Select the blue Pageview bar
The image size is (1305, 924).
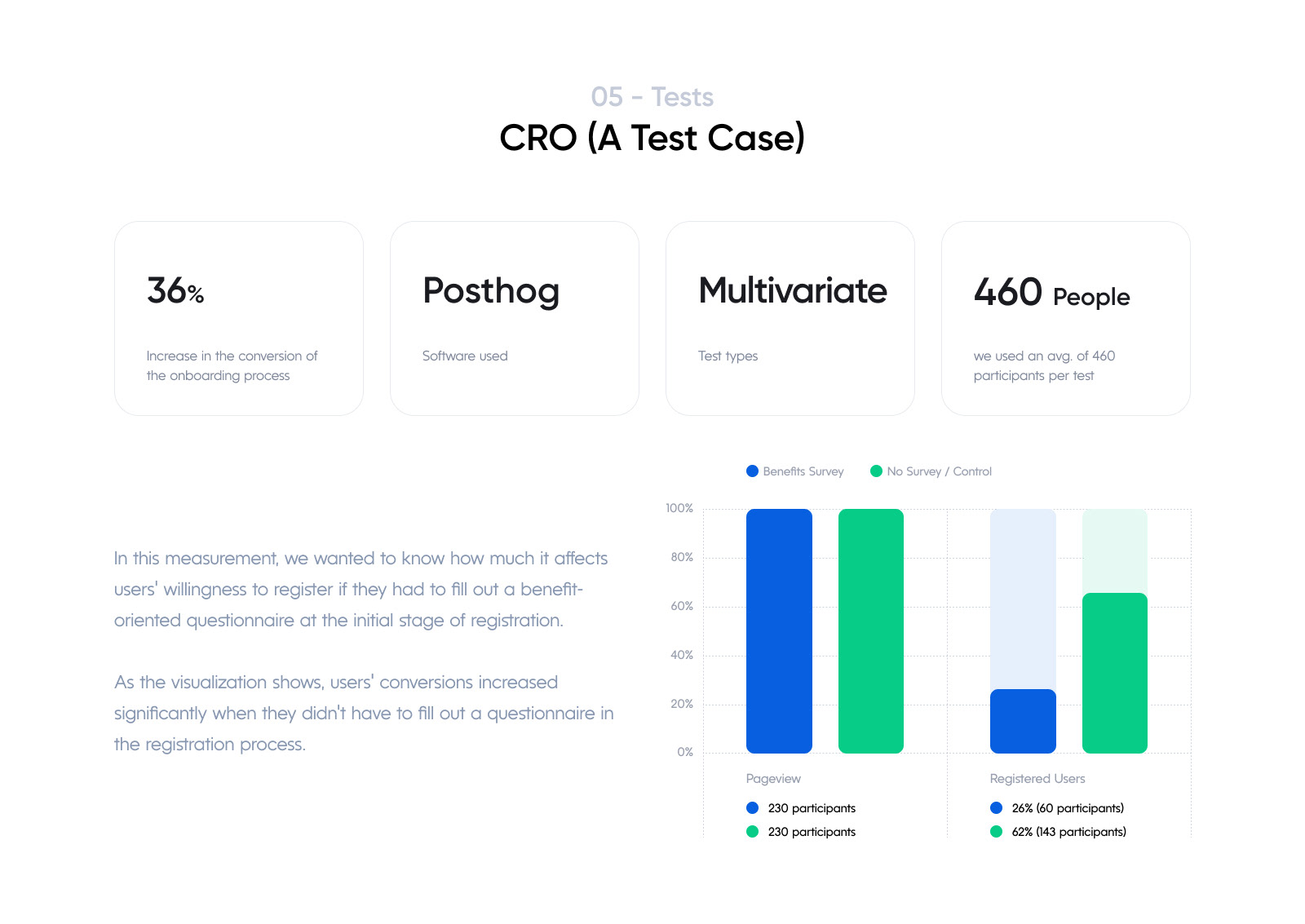pyautogui.click(x=779, y=631)
